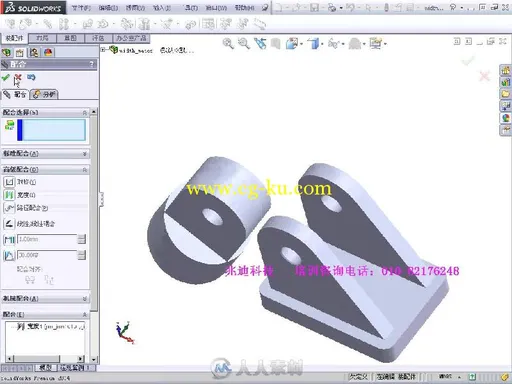Image resolution: width=512 pixels, height=384 pixels.
Task: Click the distance value field 1.00mm
Action: (x=47, y=239)
